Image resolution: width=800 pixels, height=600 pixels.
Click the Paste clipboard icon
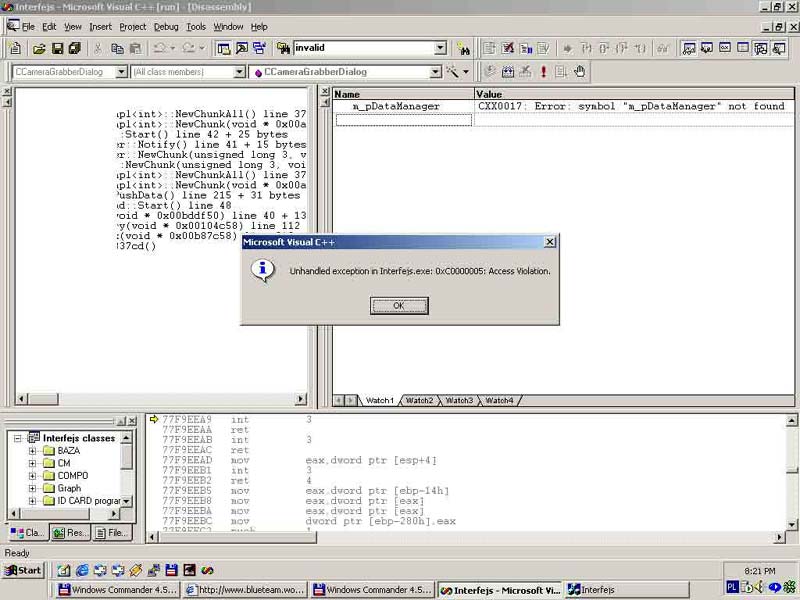click(x=135, y=48)
